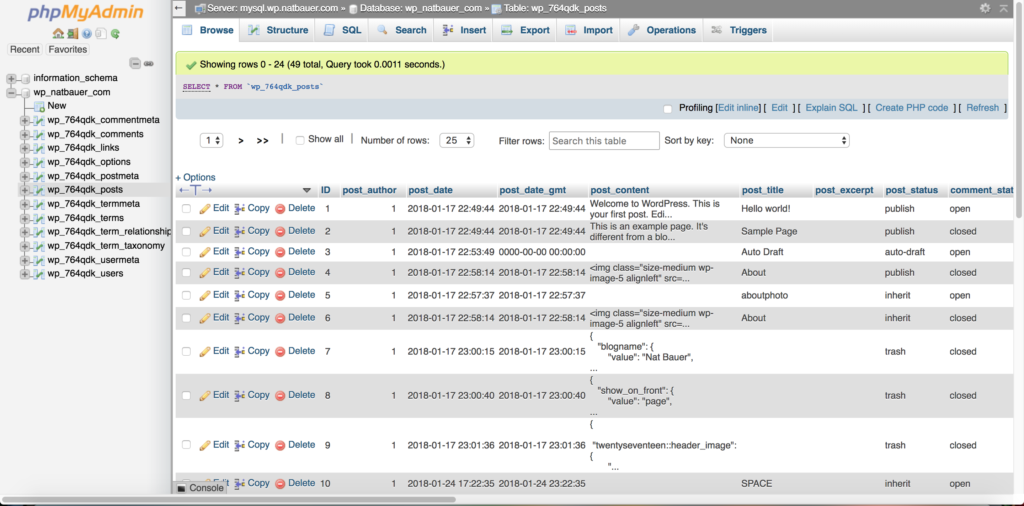
Task: Sort by the post_date column header
Action: 430,190
